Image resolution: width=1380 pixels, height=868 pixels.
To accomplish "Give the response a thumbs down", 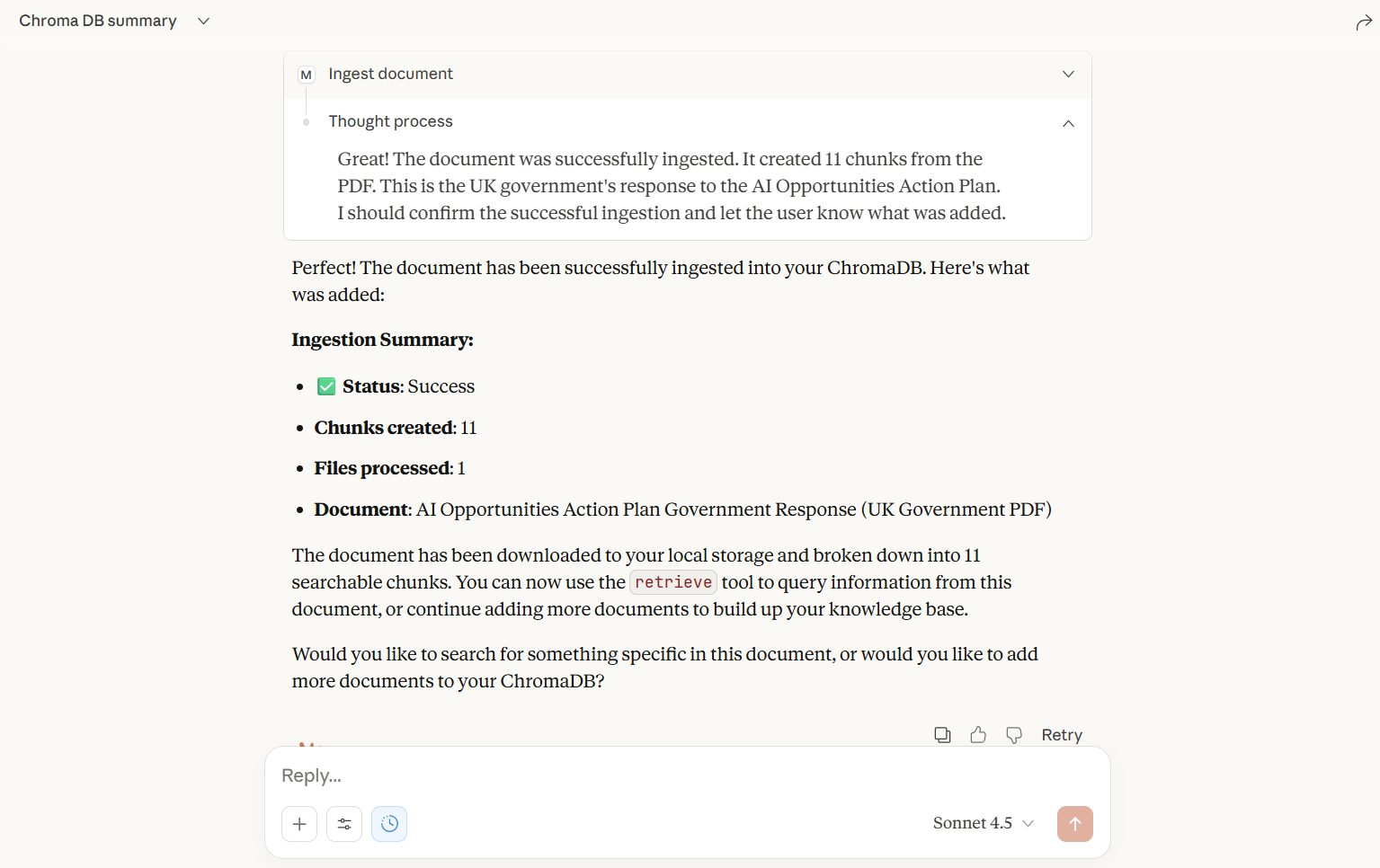I will point(1014,735).
